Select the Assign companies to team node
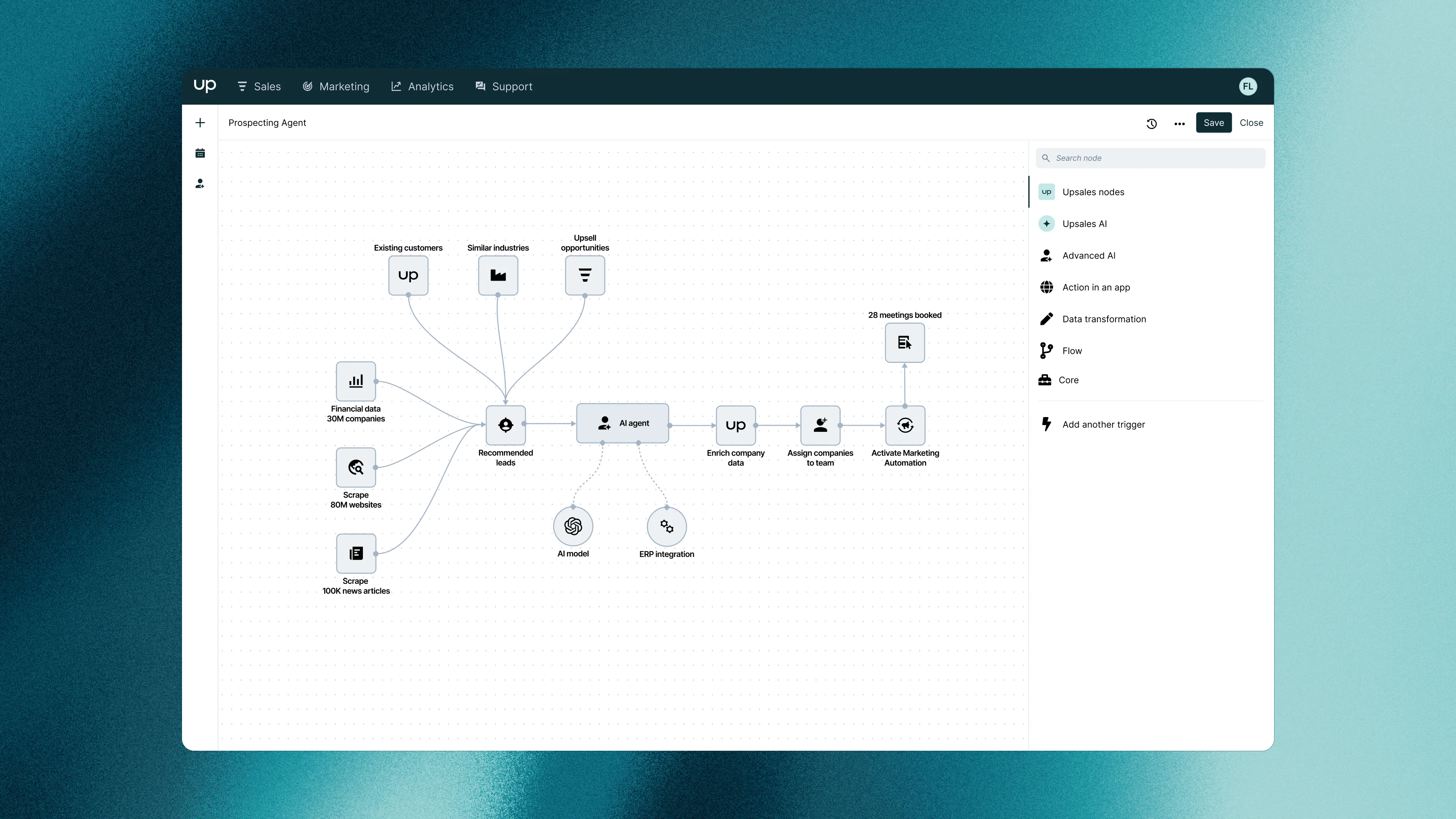 pos(820,425)
